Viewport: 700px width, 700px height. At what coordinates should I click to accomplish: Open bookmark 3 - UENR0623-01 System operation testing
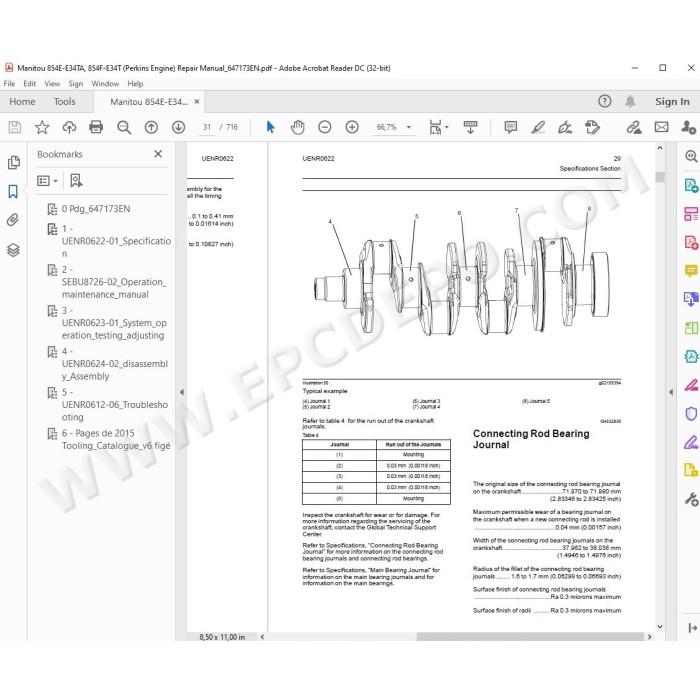(114, 323)
